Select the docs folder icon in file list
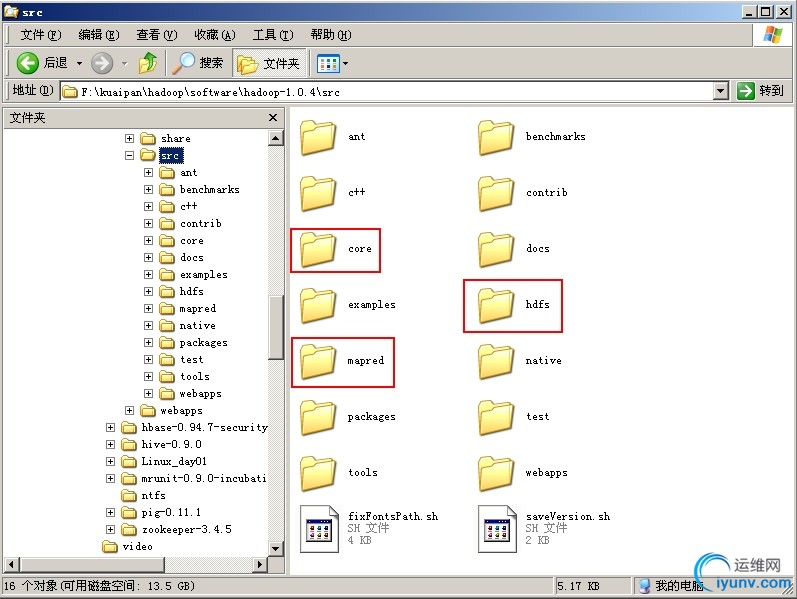Screen dimensions: 797x599 [496, 249]
